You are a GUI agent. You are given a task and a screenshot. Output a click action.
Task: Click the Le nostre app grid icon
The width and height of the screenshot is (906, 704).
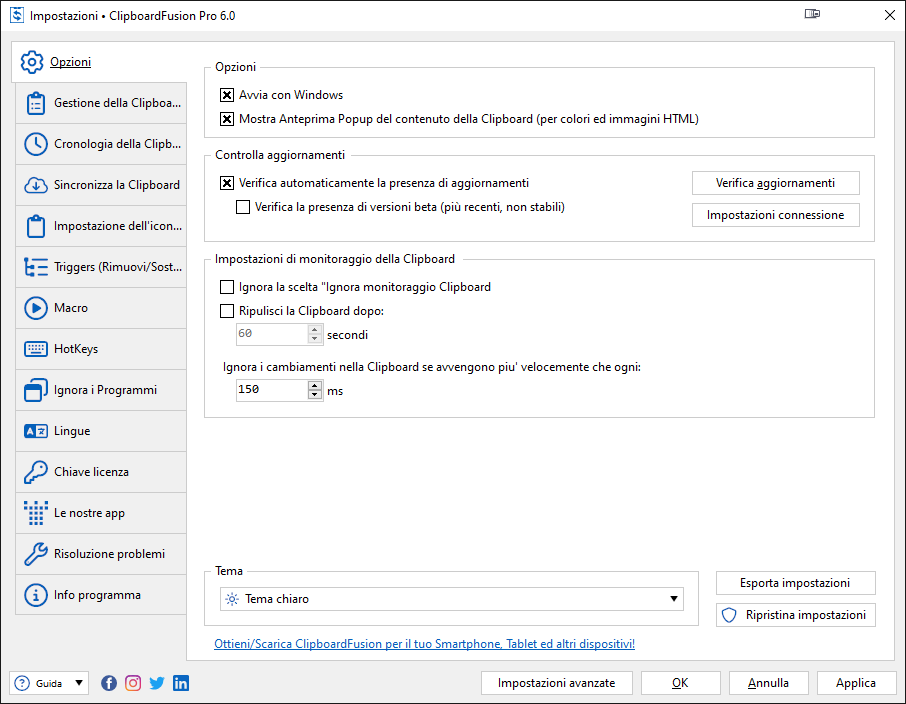36,513
